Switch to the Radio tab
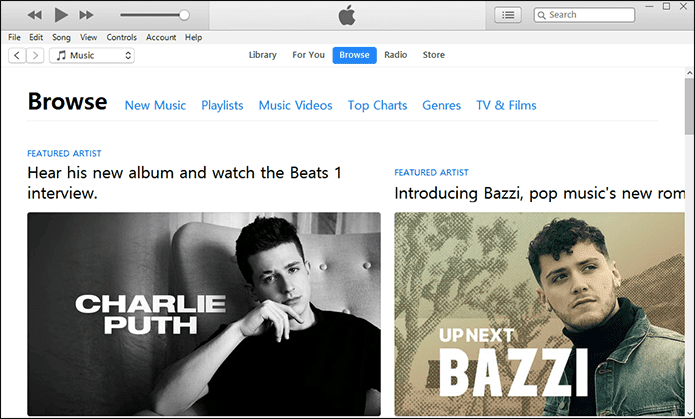 [395, 55]
